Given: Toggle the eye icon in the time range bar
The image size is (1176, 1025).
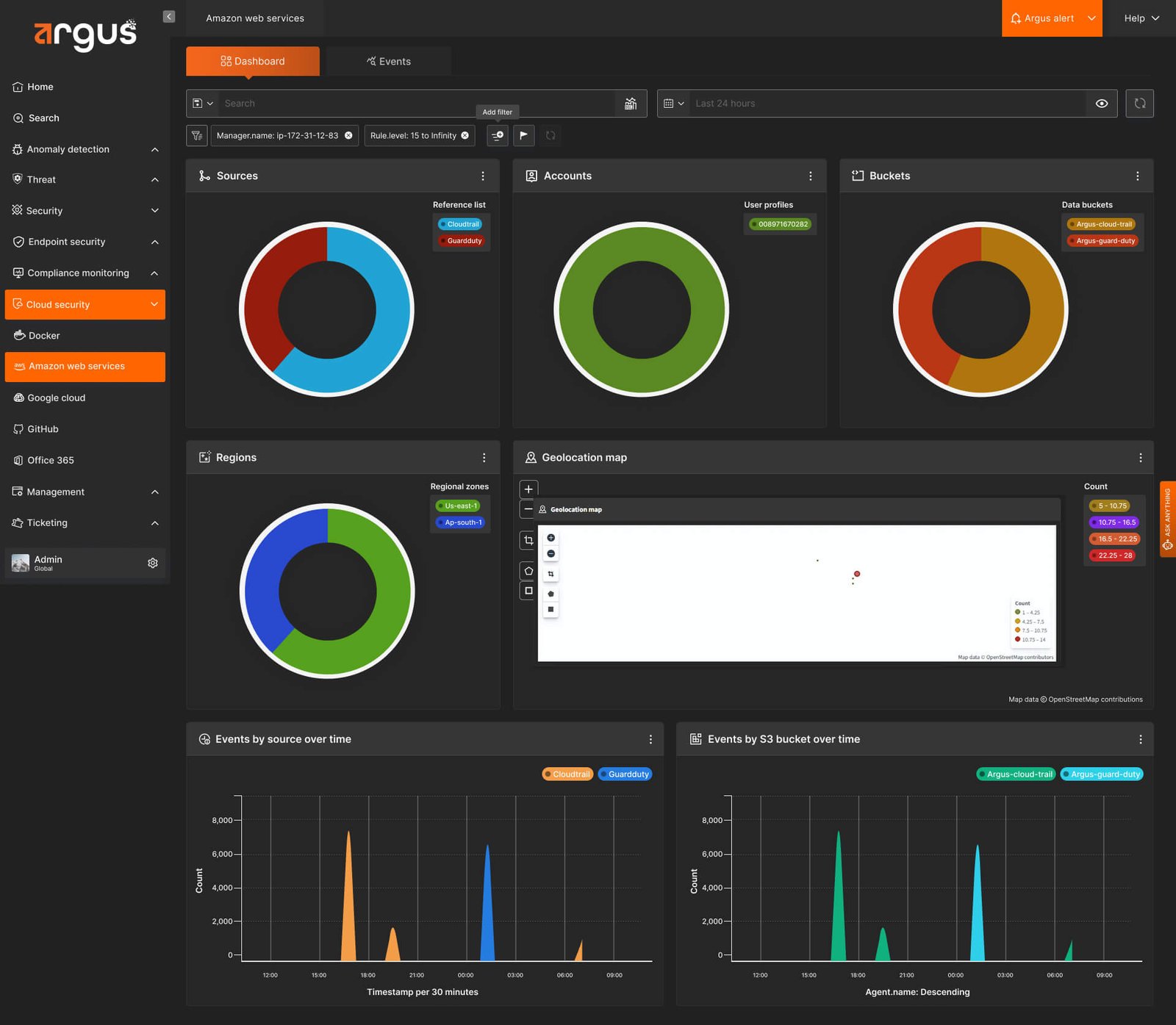Looking at the screenshot, I should tap(1101, 104).
